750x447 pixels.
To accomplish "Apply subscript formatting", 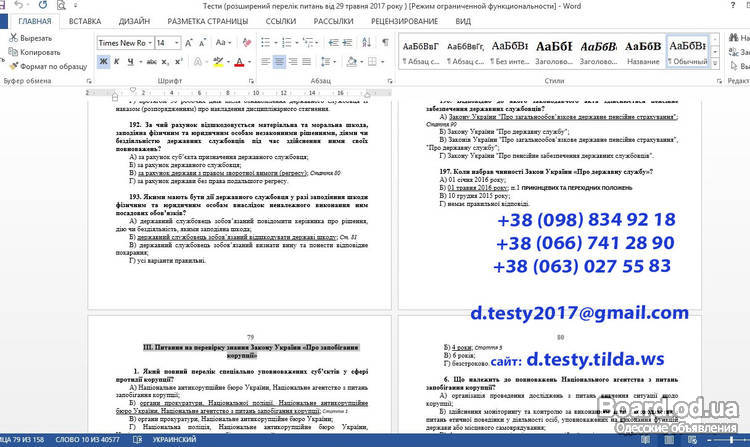I will [x=165, y=62].
